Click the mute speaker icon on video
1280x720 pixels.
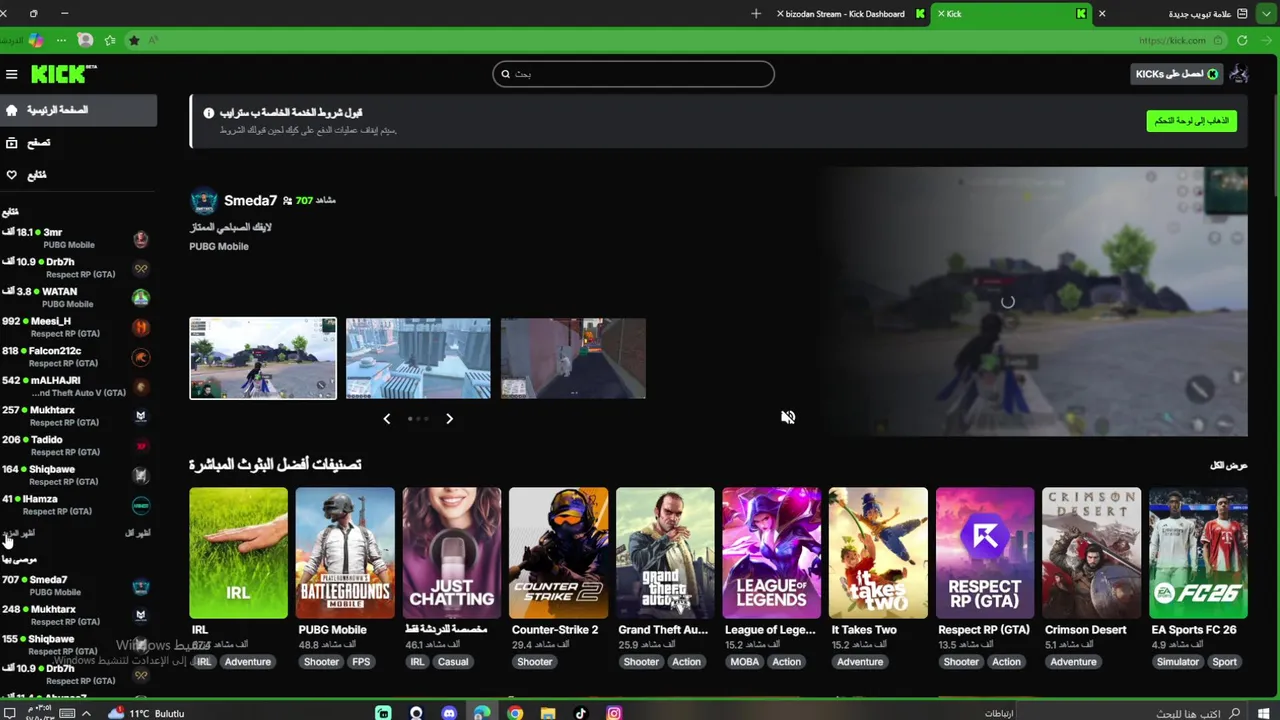coord(788,417)
